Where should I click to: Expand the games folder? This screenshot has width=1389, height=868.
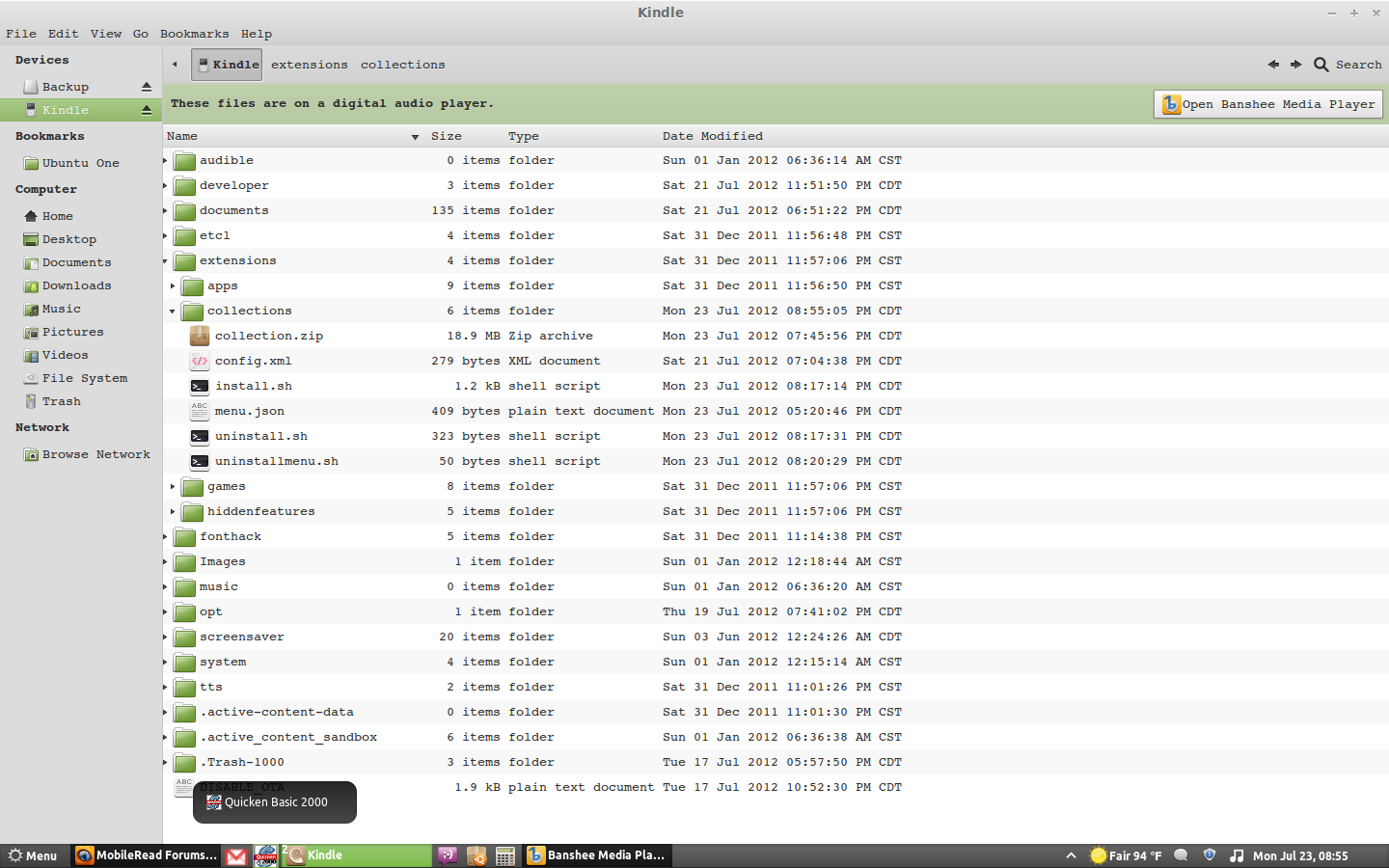click(x=174, y=486)
